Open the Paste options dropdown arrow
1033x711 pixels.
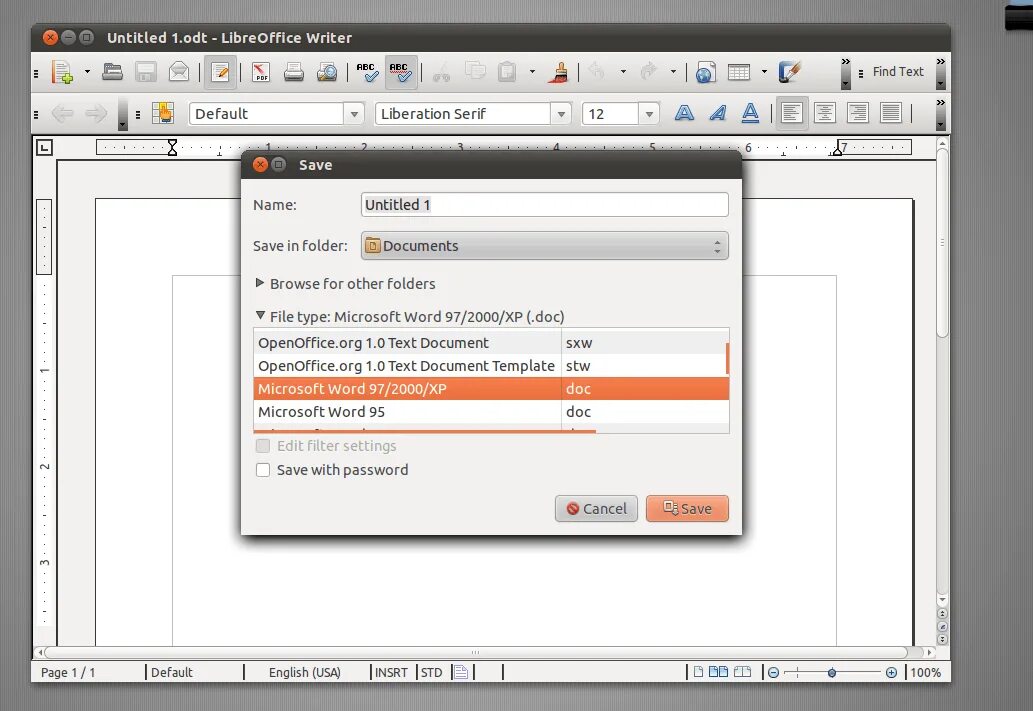532,72
